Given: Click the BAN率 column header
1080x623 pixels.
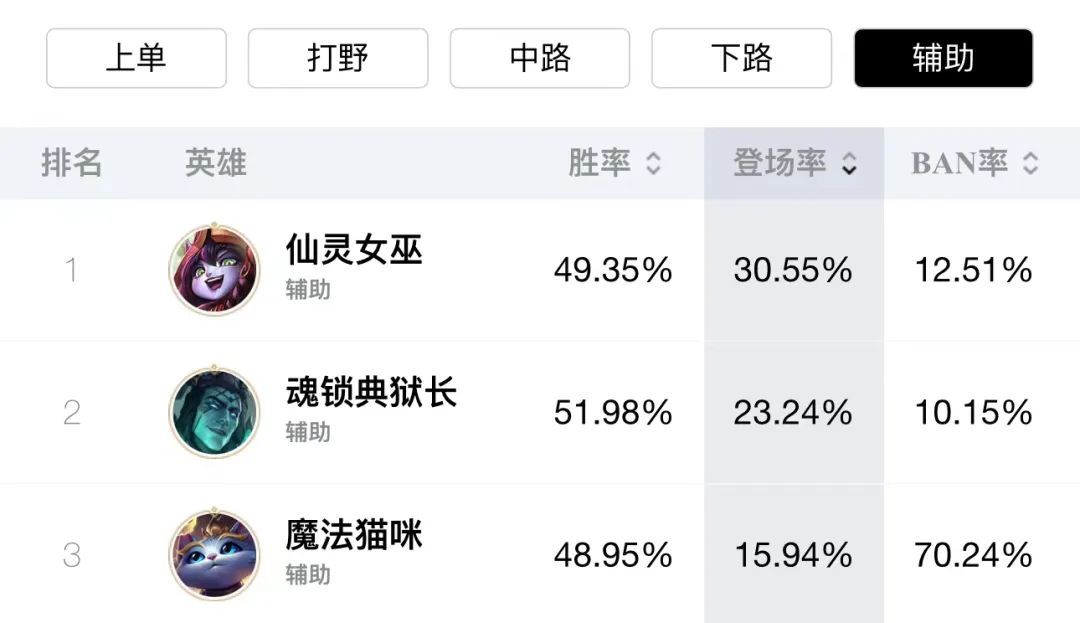Looking at the screenshot, I should click(959, 163).
